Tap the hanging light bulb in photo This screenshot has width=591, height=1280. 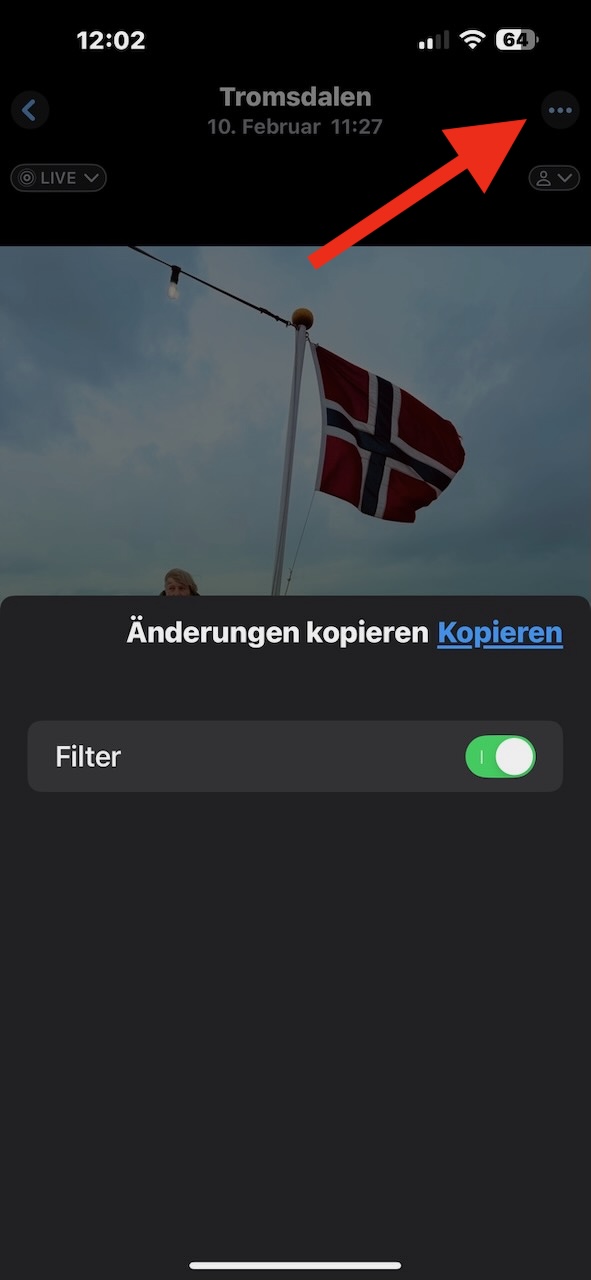[174, 283]
